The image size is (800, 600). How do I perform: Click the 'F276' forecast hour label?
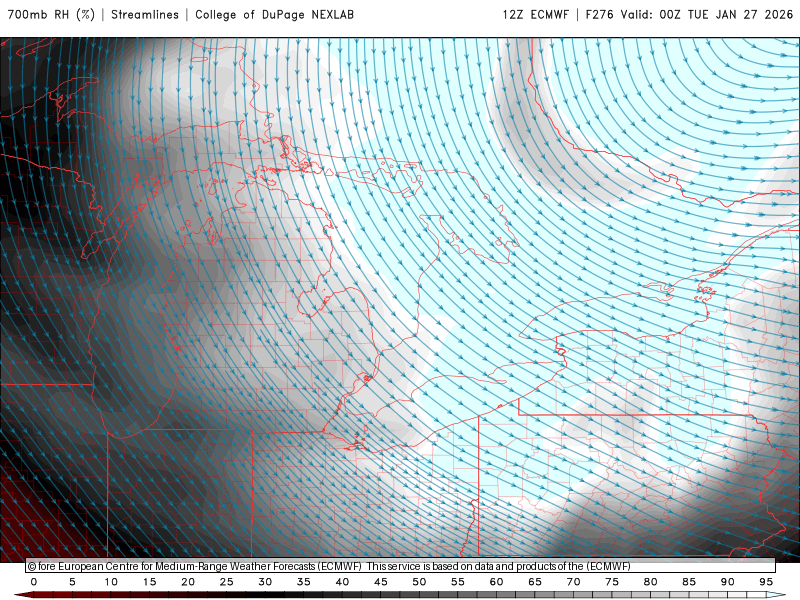[x=599, y=14]
